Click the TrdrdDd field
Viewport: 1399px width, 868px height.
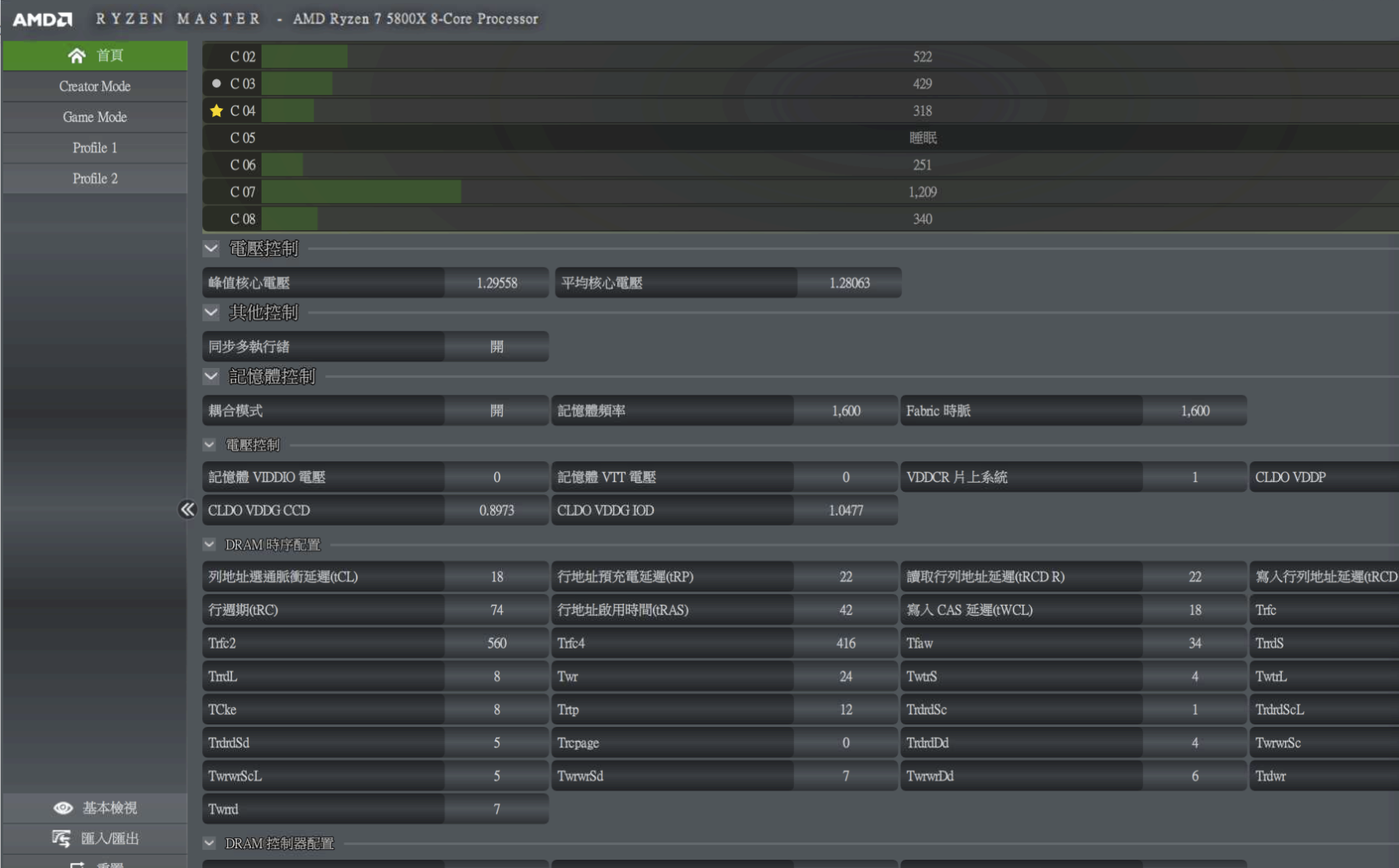click(x=1074, y=743)
